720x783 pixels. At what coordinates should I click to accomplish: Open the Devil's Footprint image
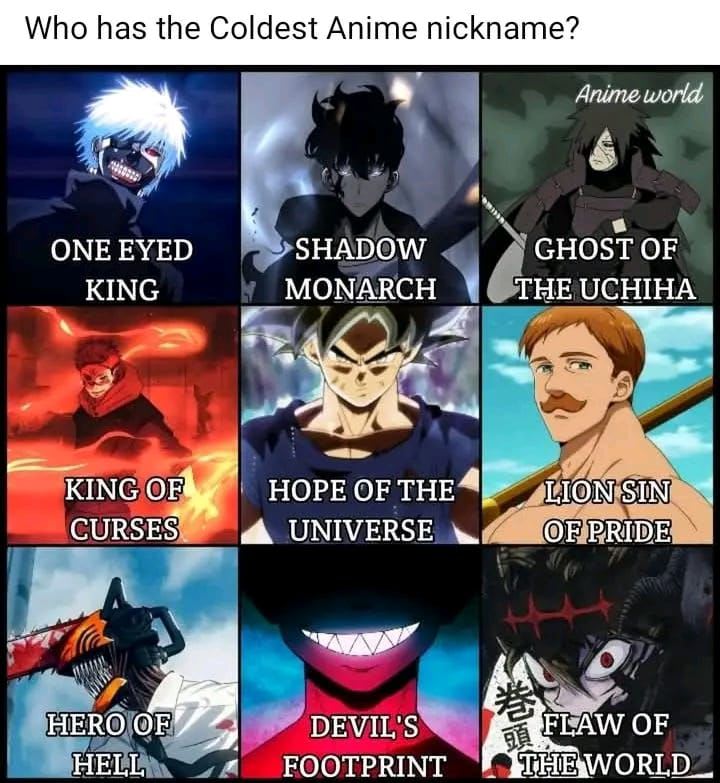pyautogui.click(x=360, y=663)
